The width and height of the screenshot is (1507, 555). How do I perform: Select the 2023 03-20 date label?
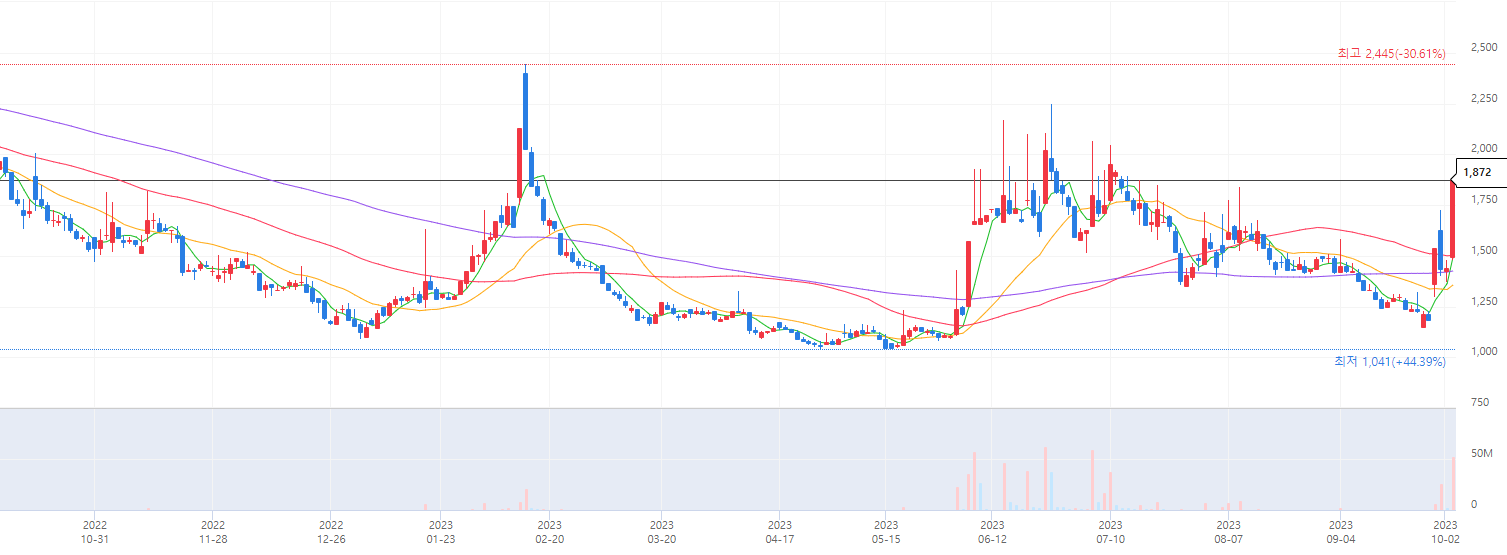[x=661, y=531]
